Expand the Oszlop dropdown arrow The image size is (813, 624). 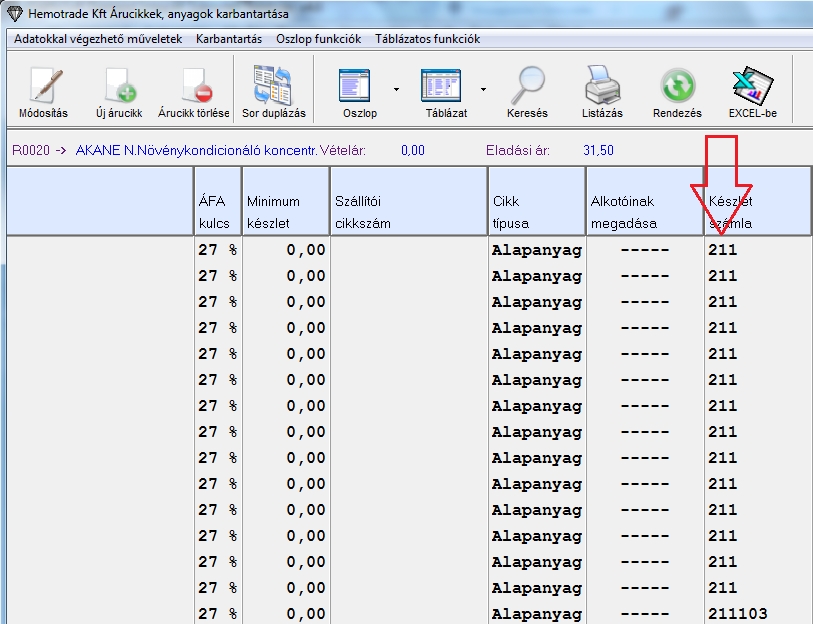[x=396, y=89]
